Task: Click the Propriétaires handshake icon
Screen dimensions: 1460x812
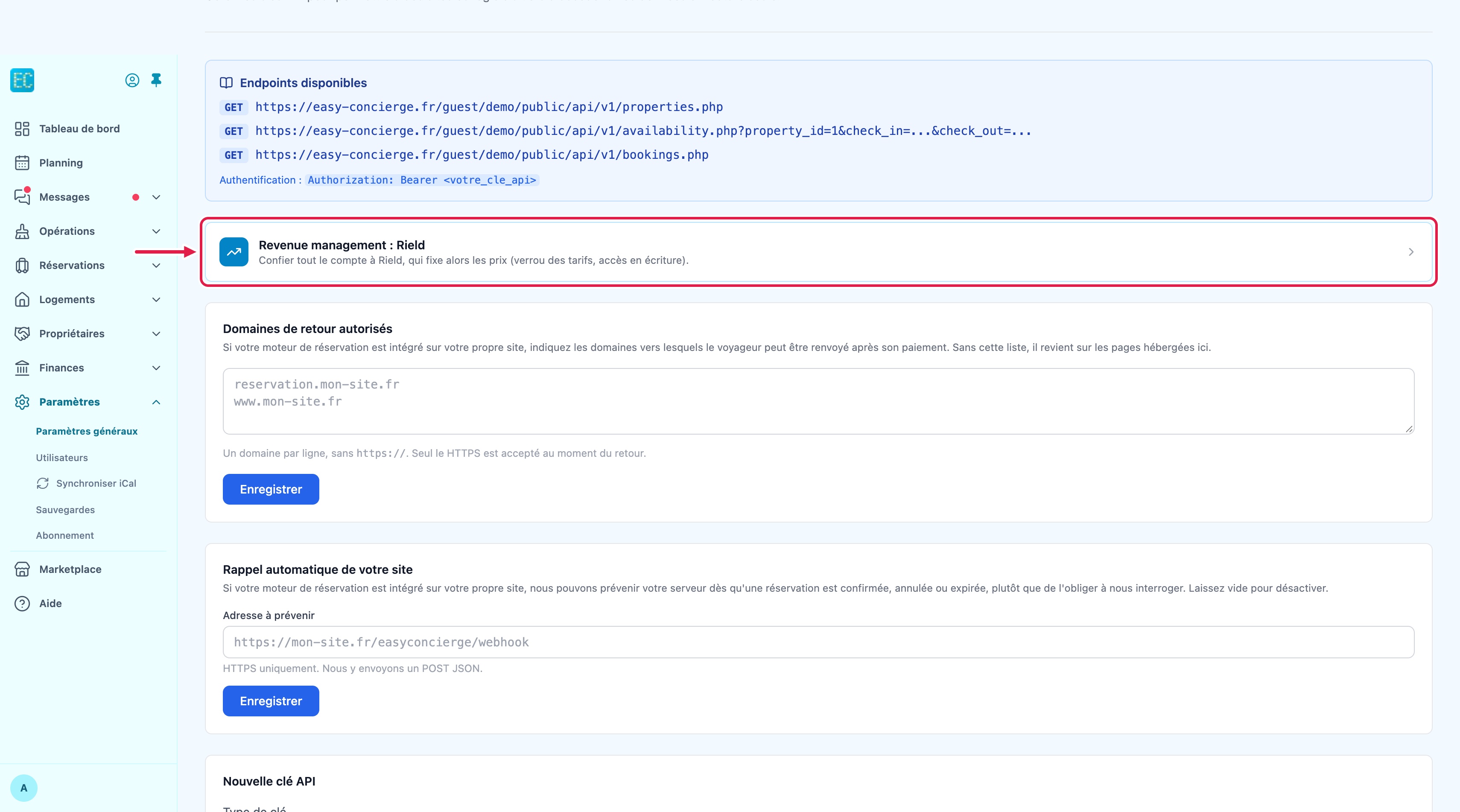Action: 22,333
